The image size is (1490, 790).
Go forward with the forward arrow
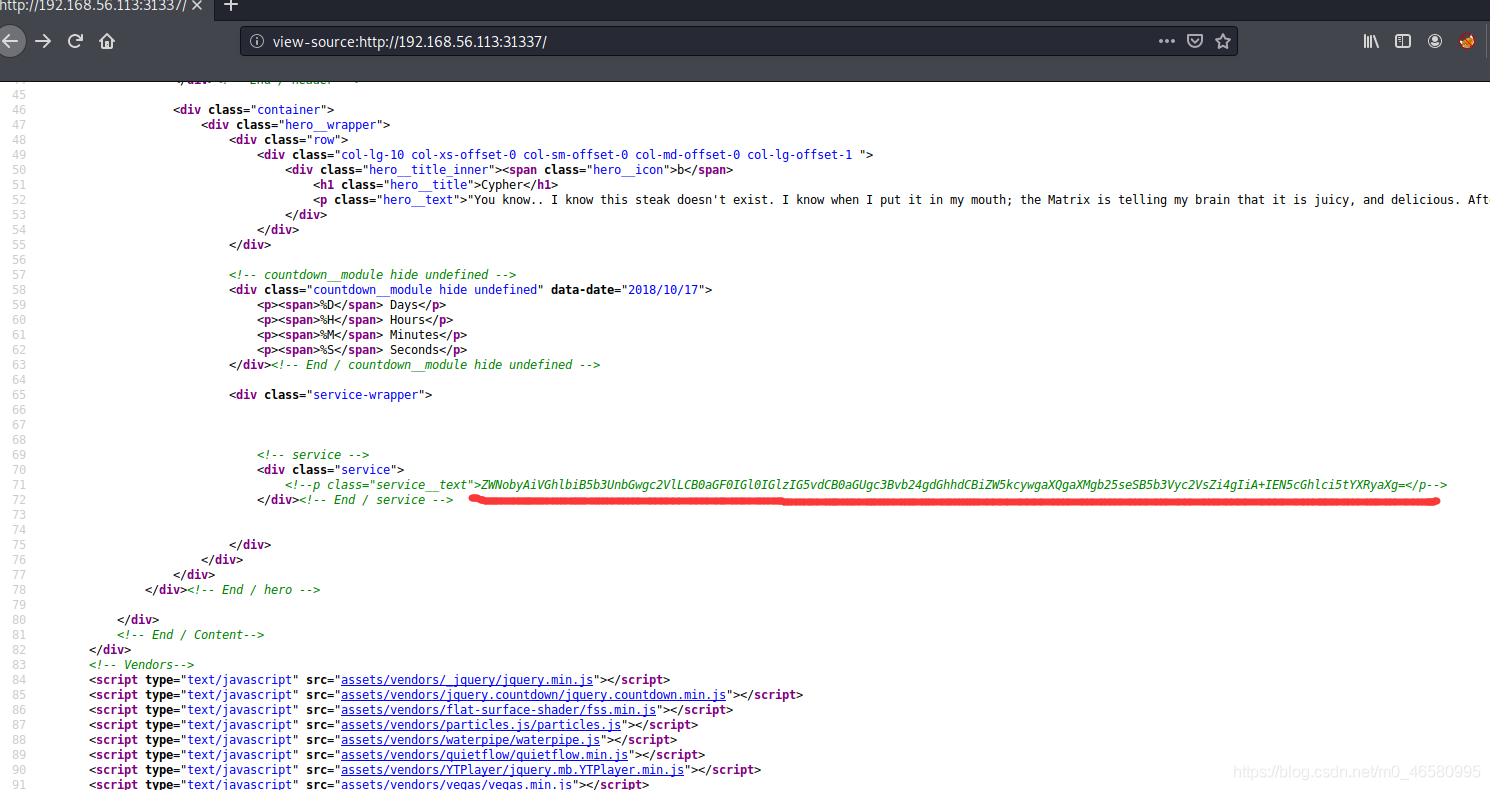(x=43, y=41)
